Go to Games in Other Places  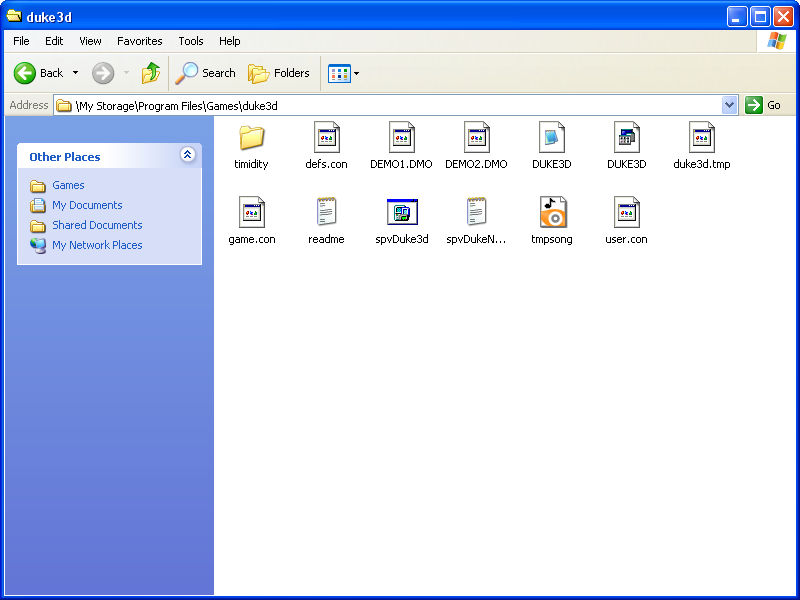[x=68, y=185]
